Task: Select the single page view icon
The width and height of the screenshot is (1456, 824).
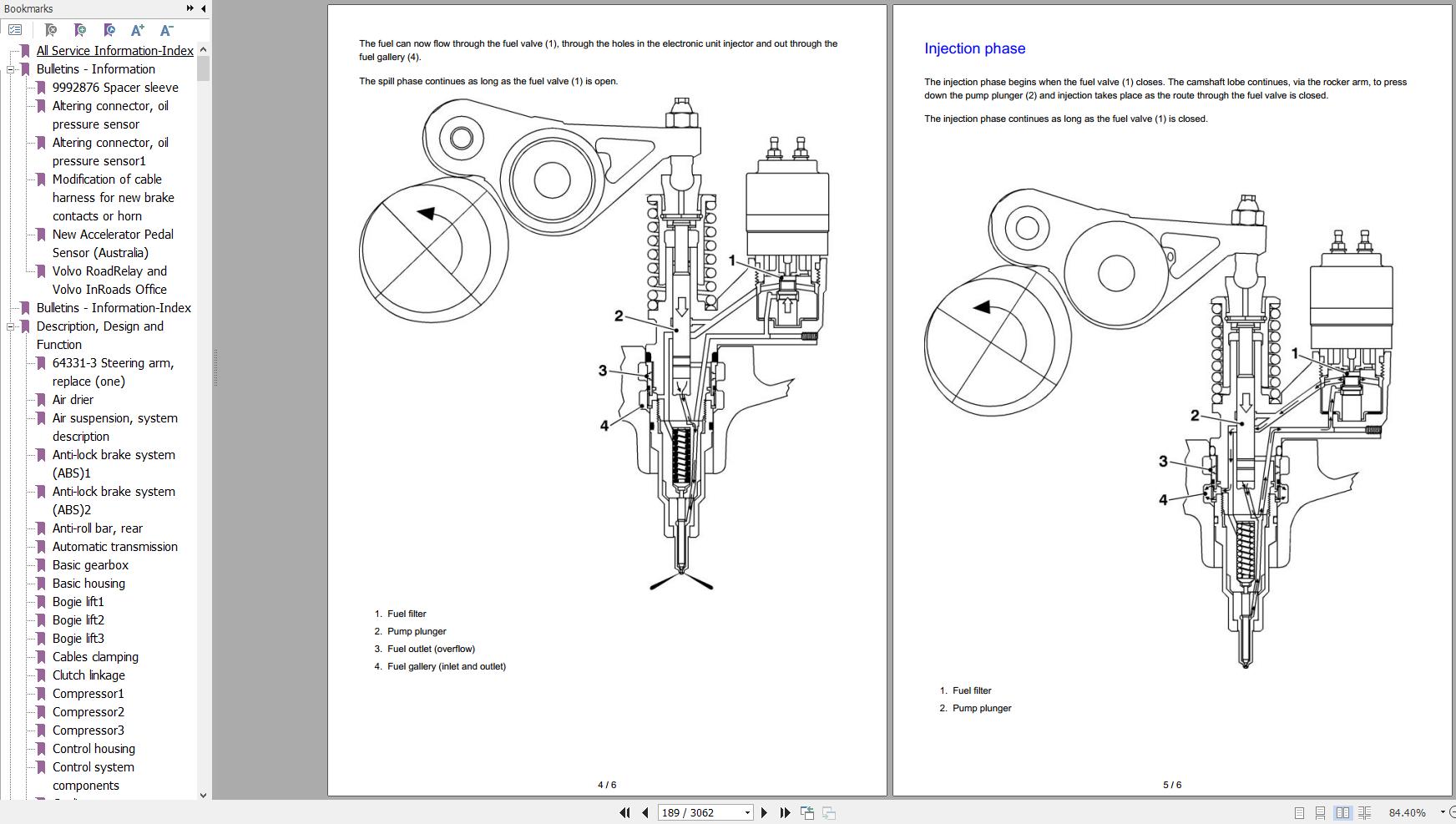Action: click(x=1299, y=811)
